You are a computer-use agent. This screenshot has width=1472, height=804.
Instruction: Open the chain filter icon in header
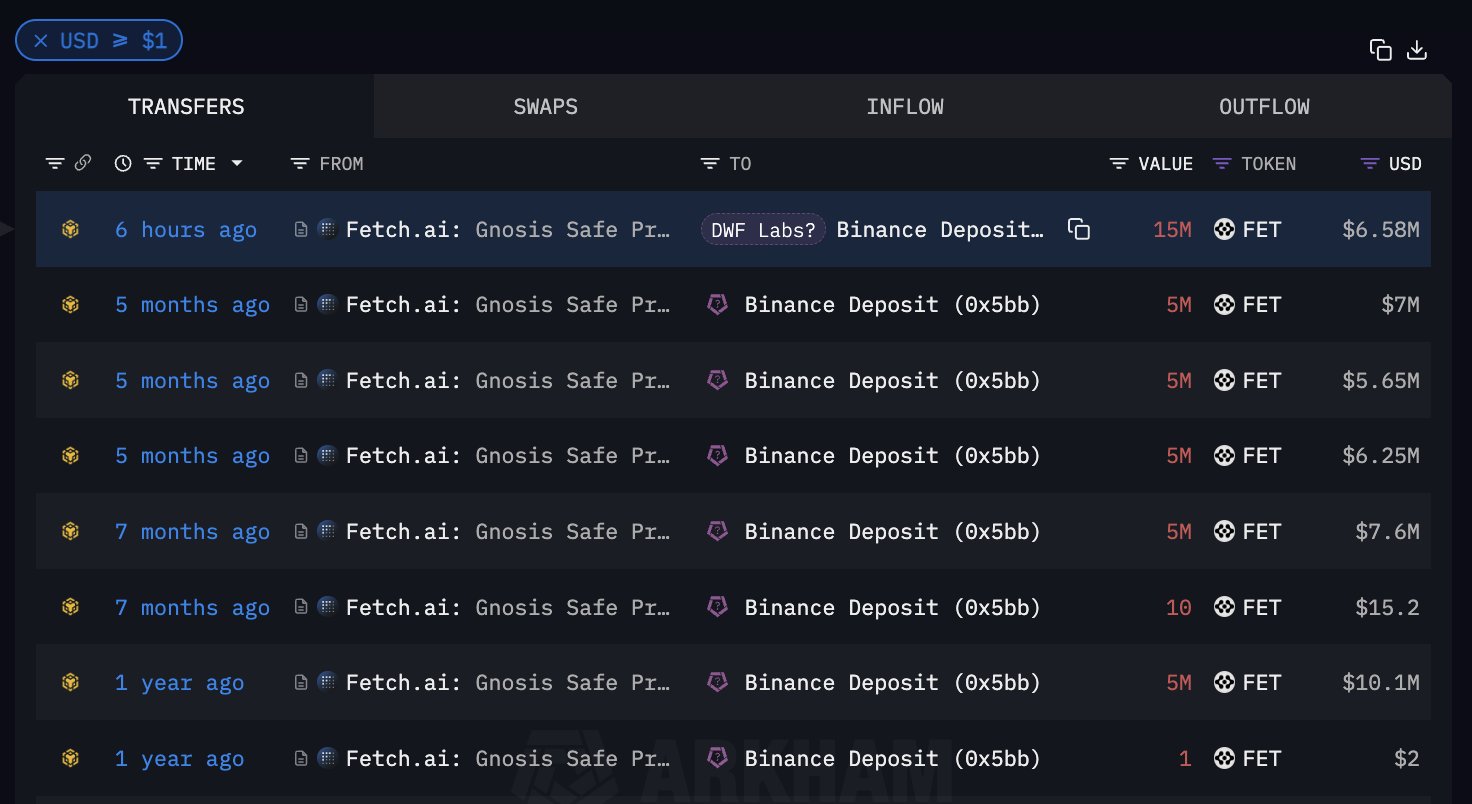[56, 163]
